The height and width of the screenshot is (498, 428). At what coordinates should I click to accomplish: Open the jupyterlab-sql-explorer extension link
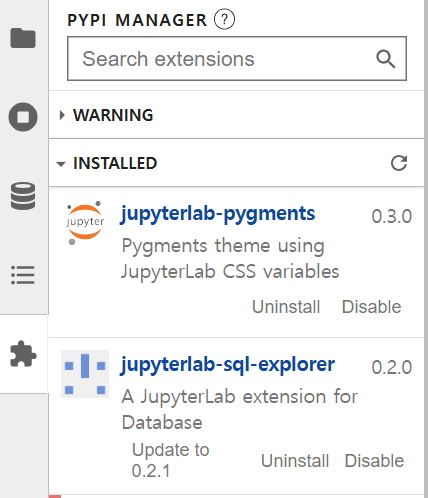point(228,365)
